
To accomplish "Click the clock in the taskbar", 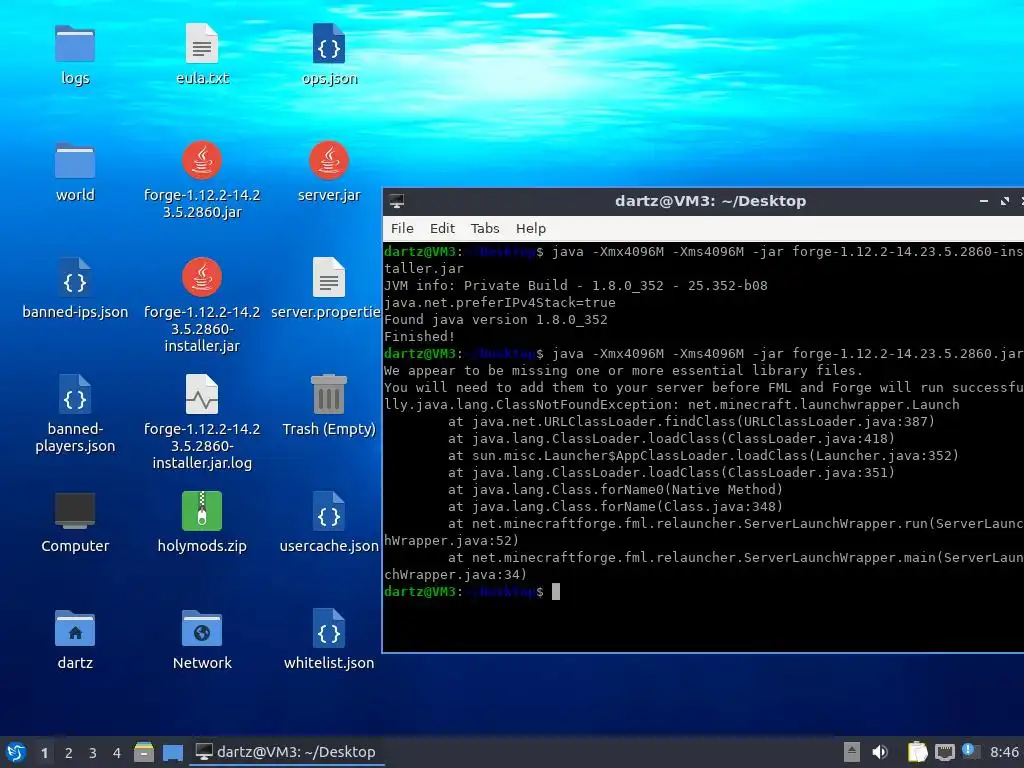I will tap(1004, 752).
